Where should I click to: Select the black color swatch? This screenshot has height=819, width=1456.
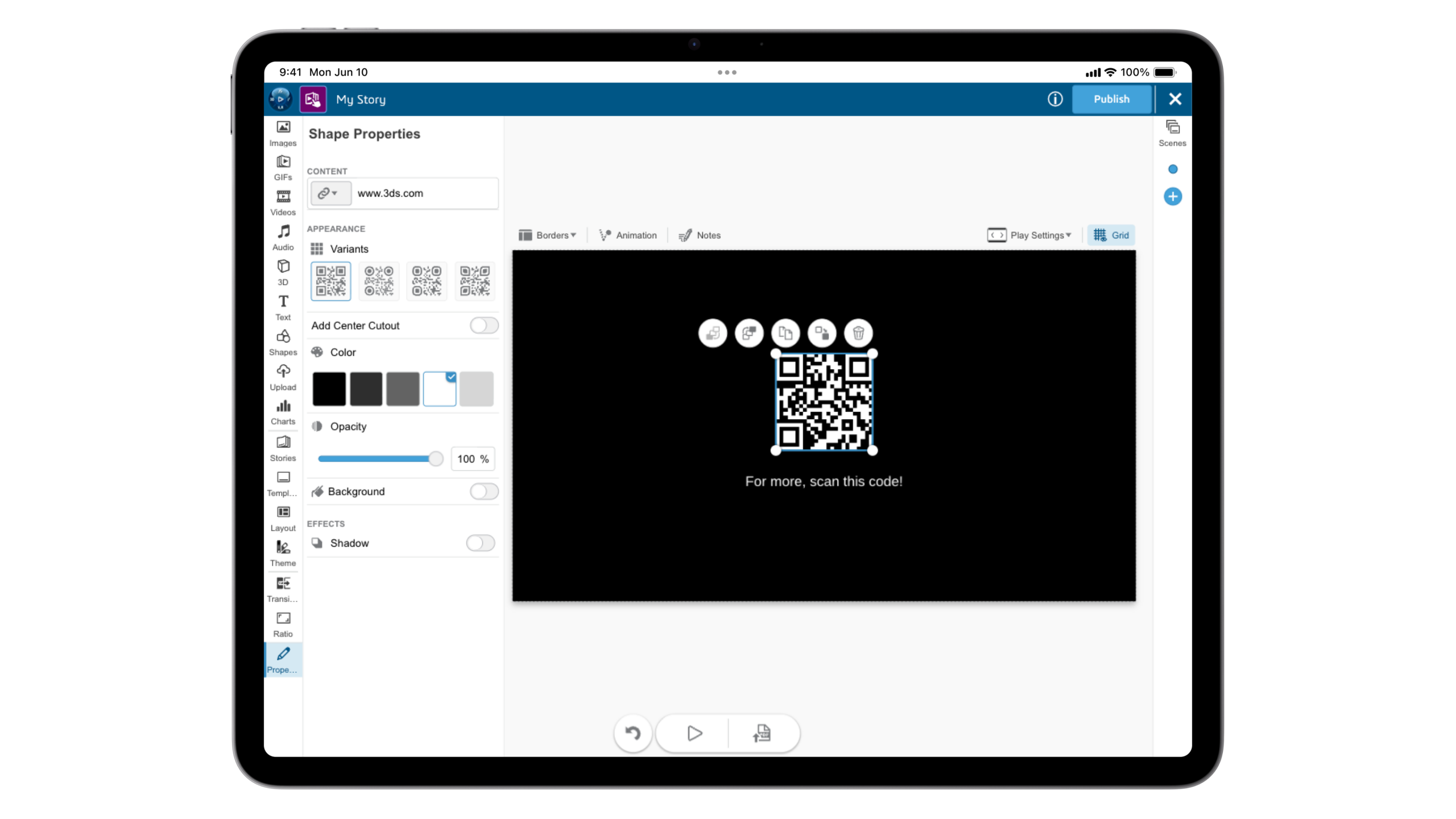click(329, 388)
